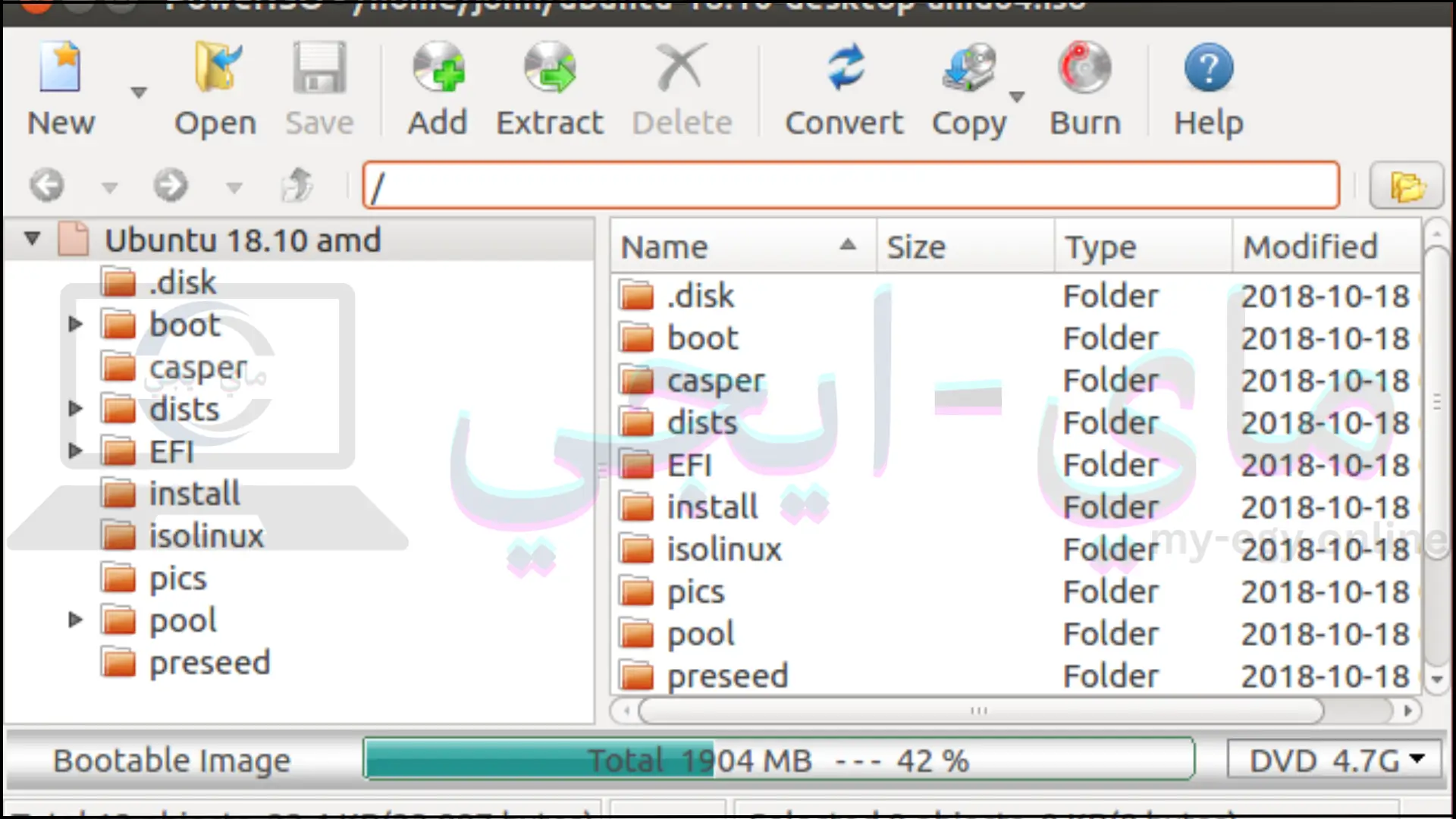Go forward with the right arrow icon

point(171,185)
